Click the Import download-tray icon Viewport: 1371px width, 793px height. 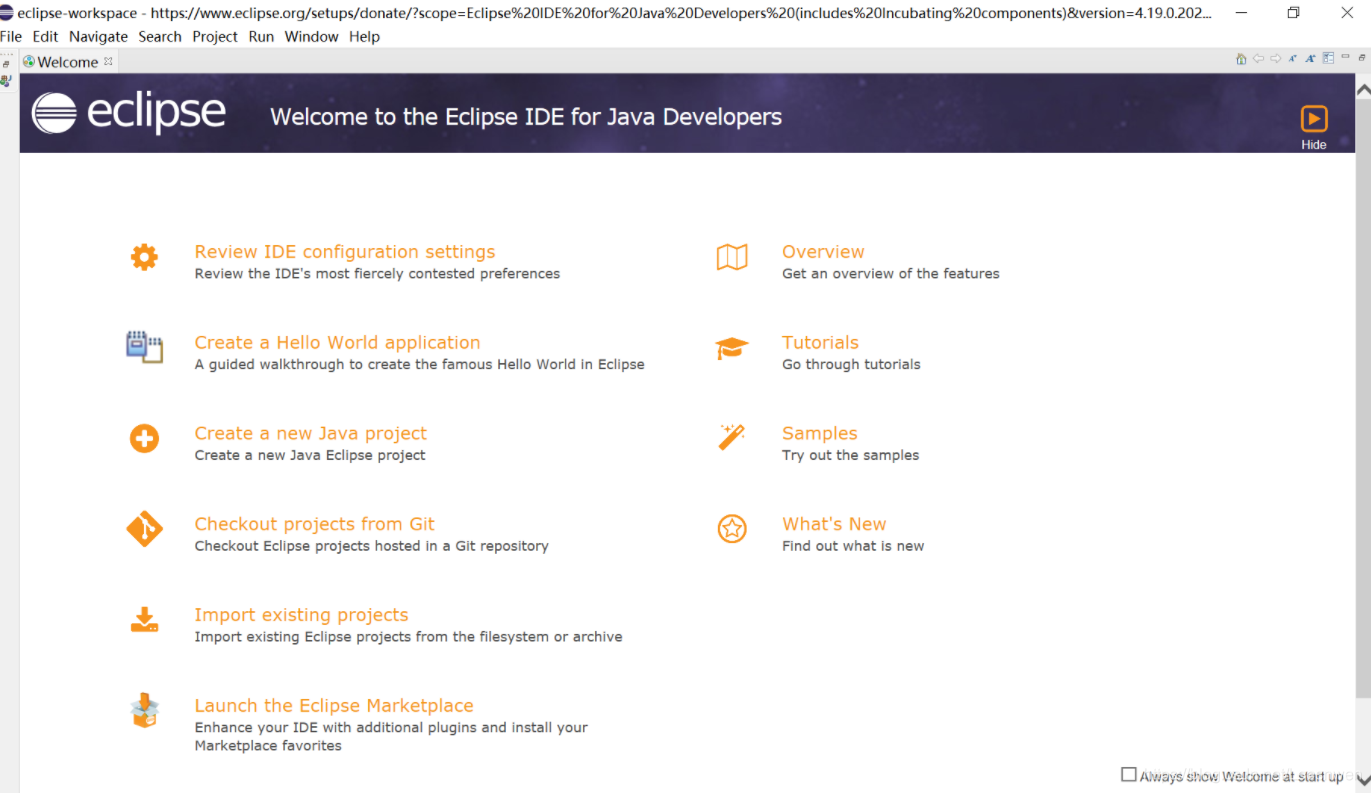tap(144, 620)
